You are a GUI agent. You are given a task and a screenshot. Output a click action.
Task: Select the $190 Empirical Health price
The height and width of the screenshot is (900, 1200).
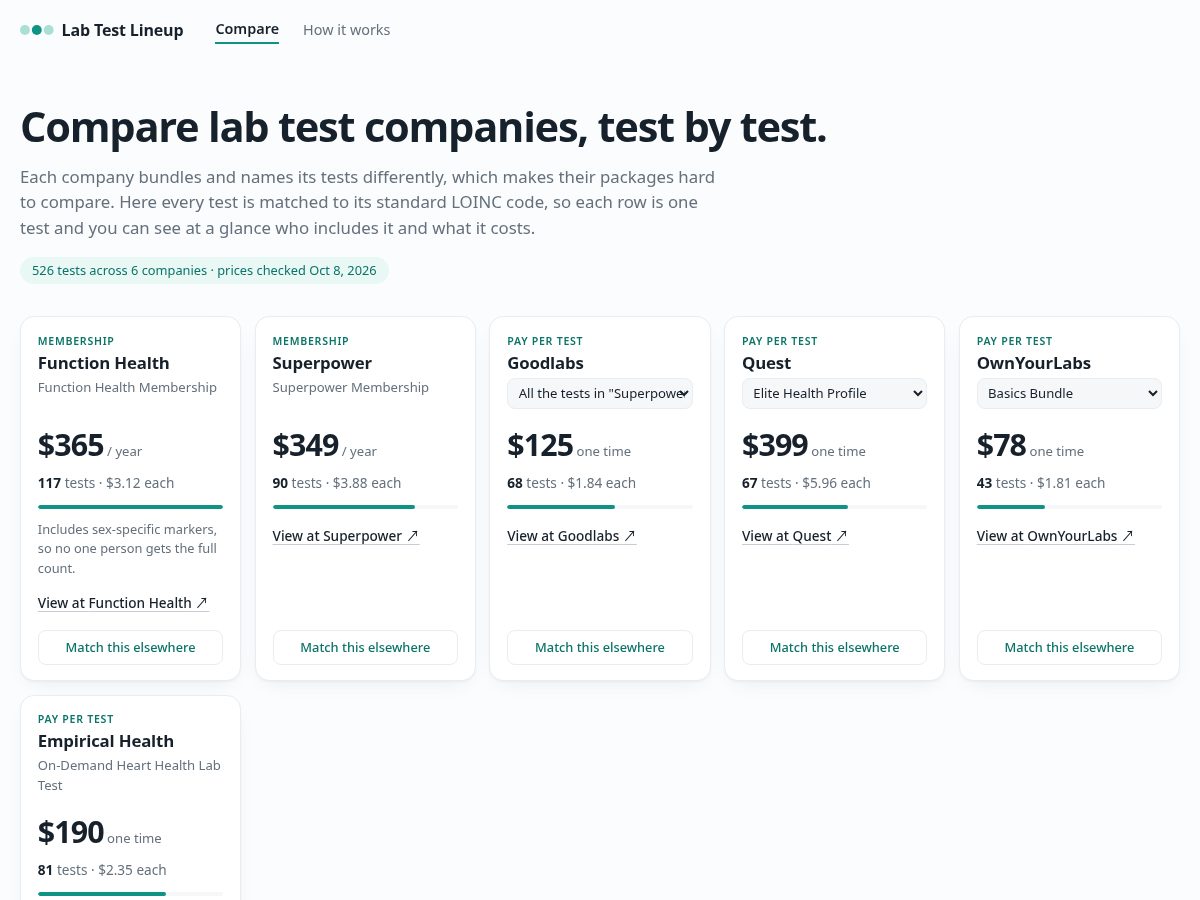click(x=71, y=832)
